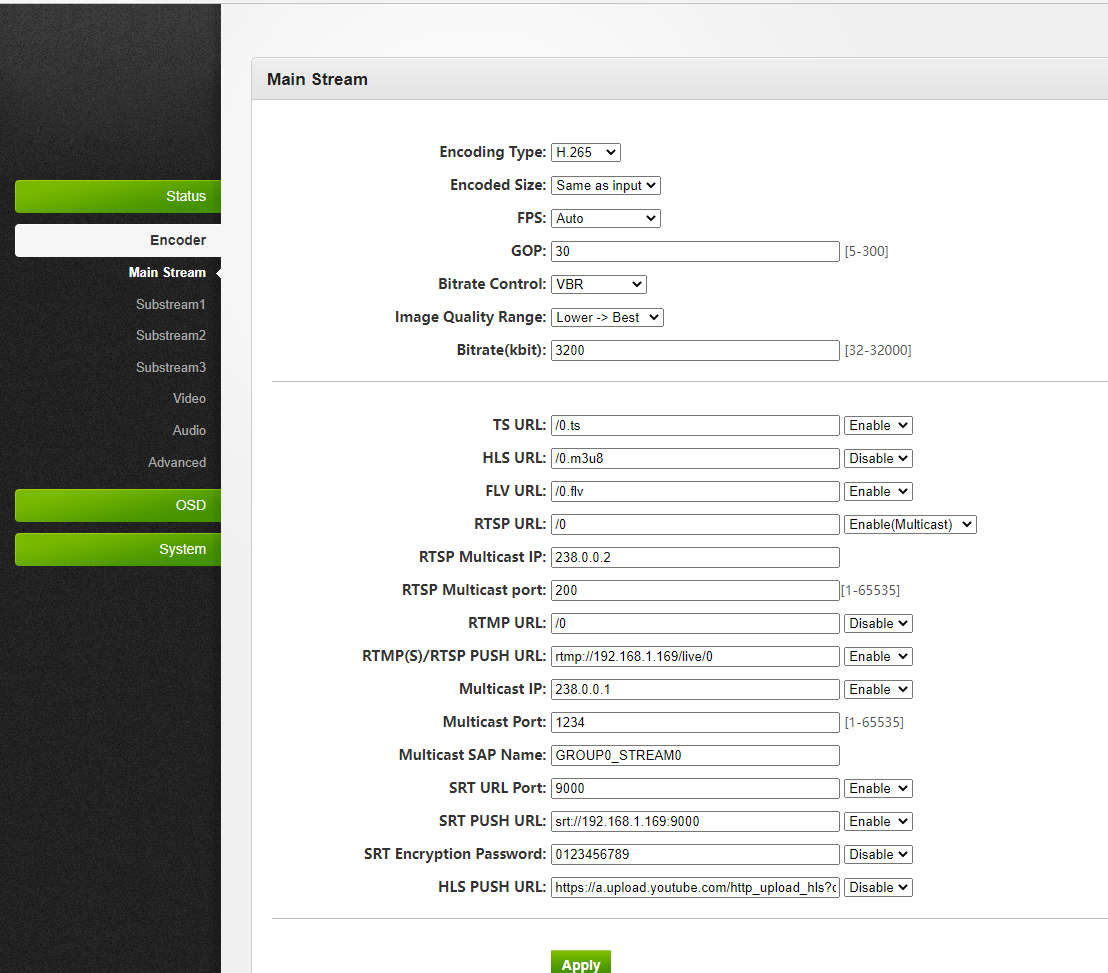Open the FPS dropdown
The width and height of the screenshot is (1108, 973).
click(x=606, y=218)
